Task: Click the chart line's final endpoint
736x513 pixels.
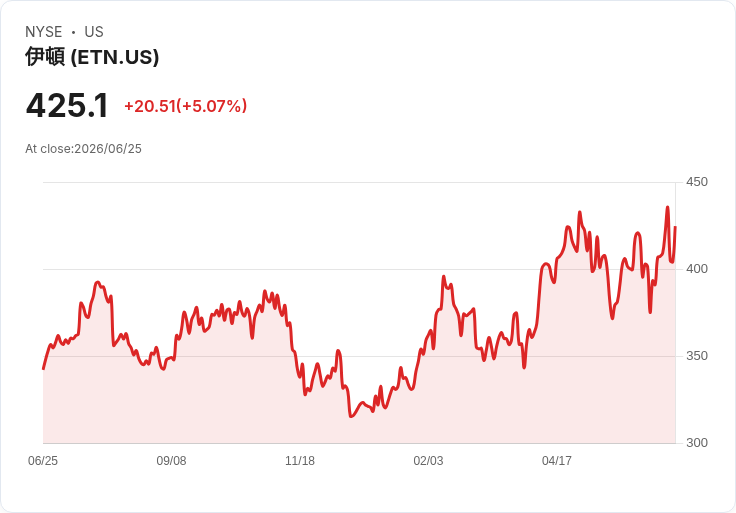Action: (675, 227)
